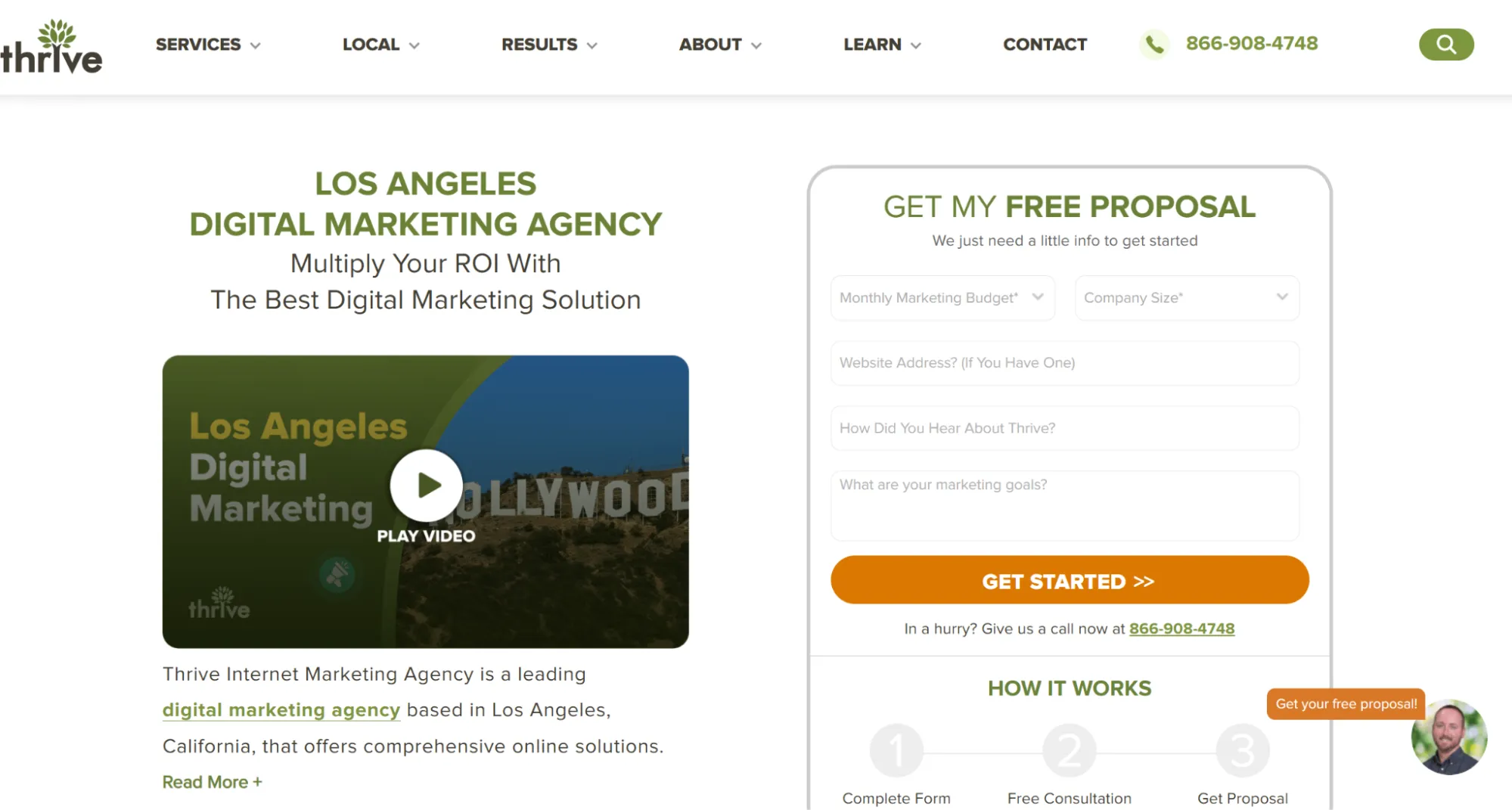Open the Monthly Marketing Budget dropdown
The height and width of the screenshot is (810, 1512).
click(x=942, y=298)
